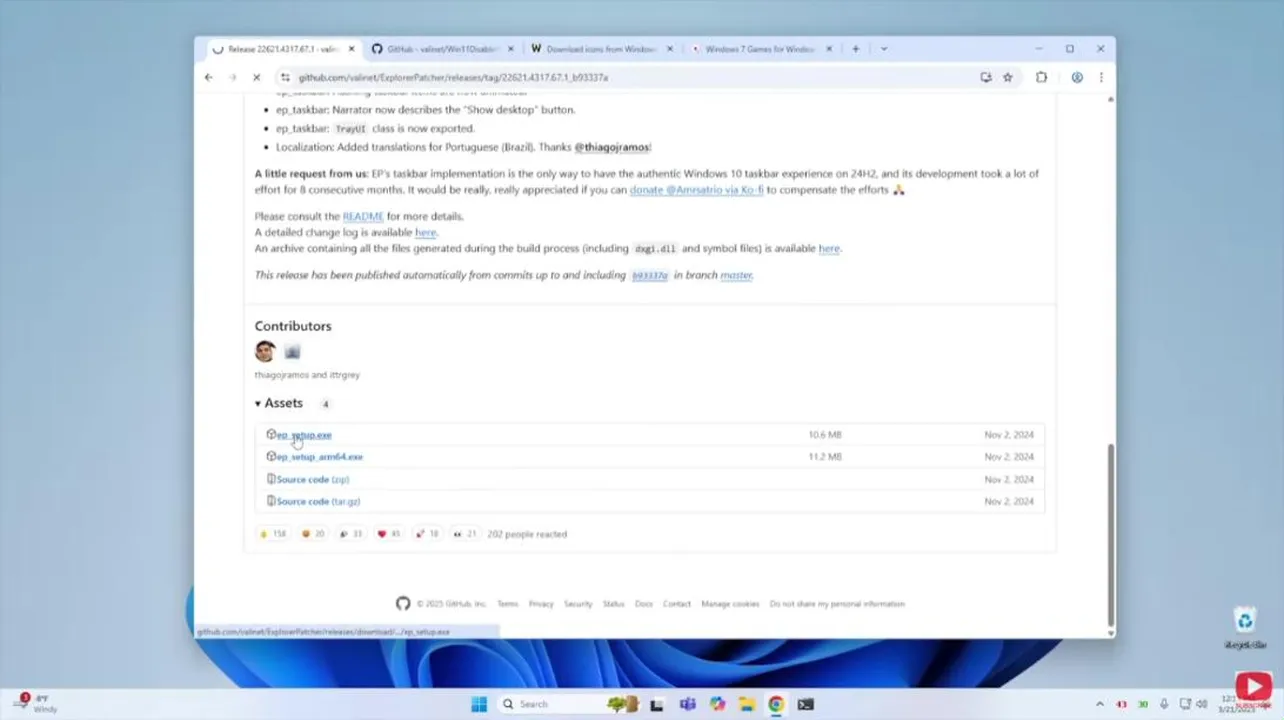
Task: Open a new browser tab
Action: (856, 49)
